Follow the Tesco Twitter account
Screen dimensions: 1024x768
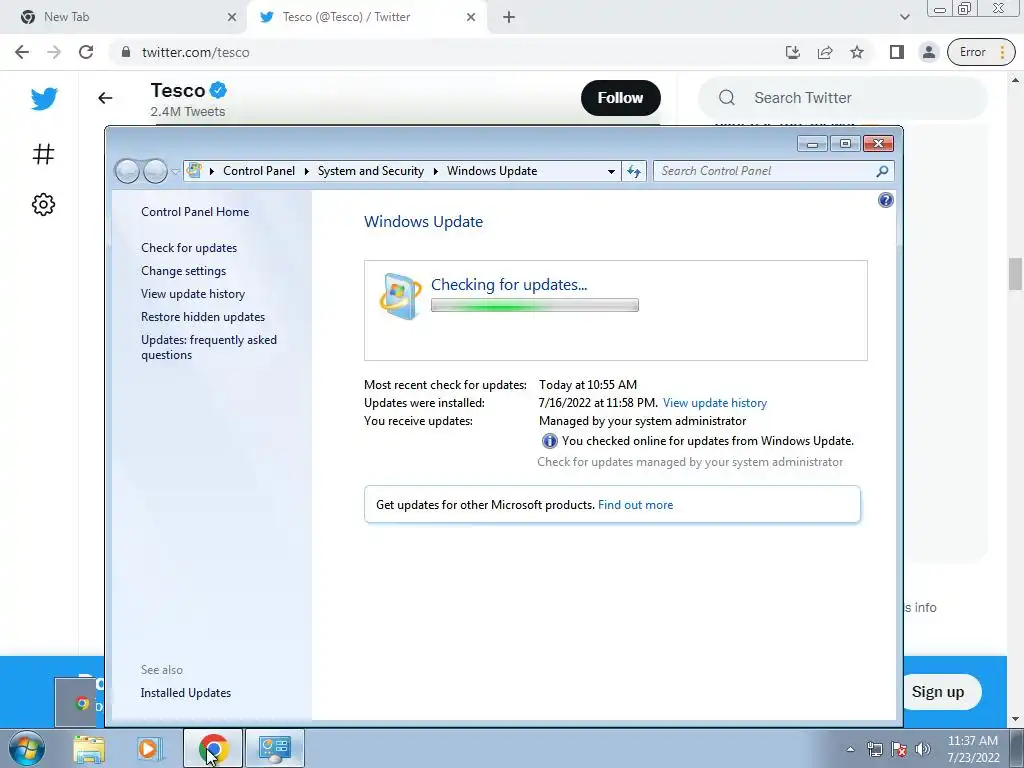click(620, 98)
